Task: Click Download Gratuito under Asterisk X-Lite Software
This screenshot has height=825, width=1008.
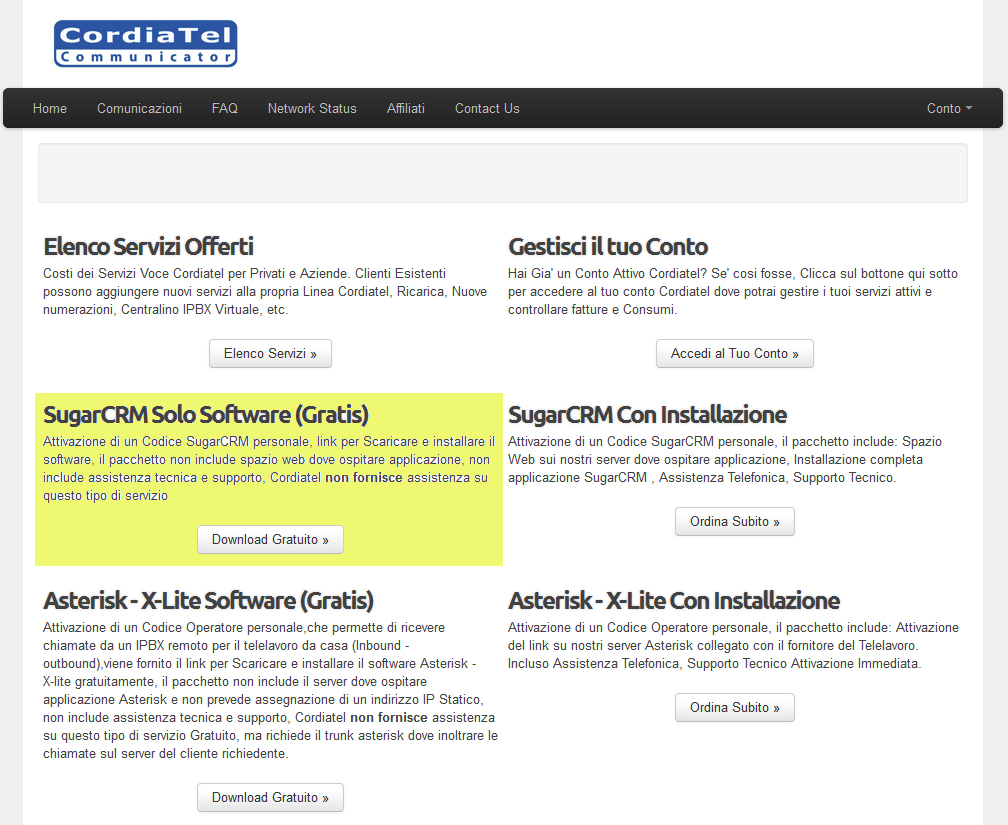Action: click(x=270, y=797)
